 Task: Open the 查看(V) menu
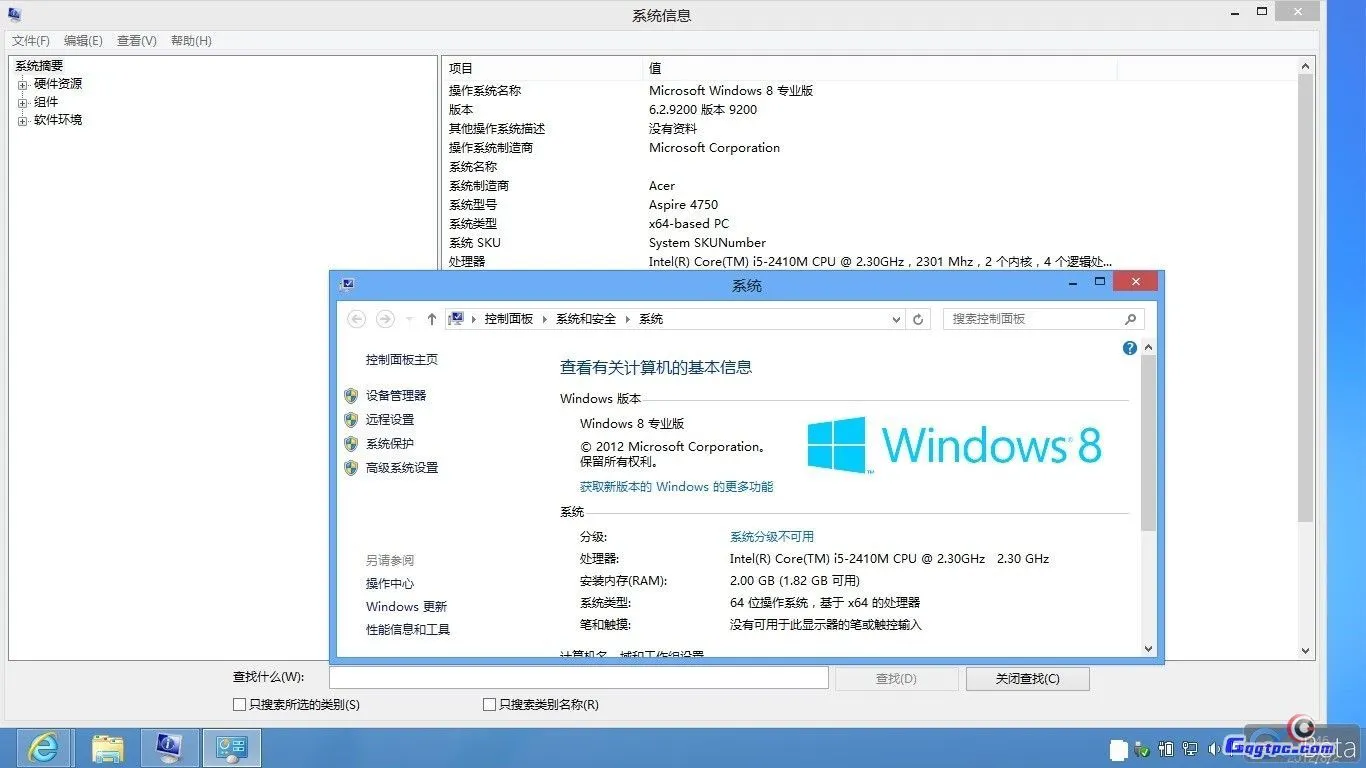pyautogui.click(x=136, y=41)
